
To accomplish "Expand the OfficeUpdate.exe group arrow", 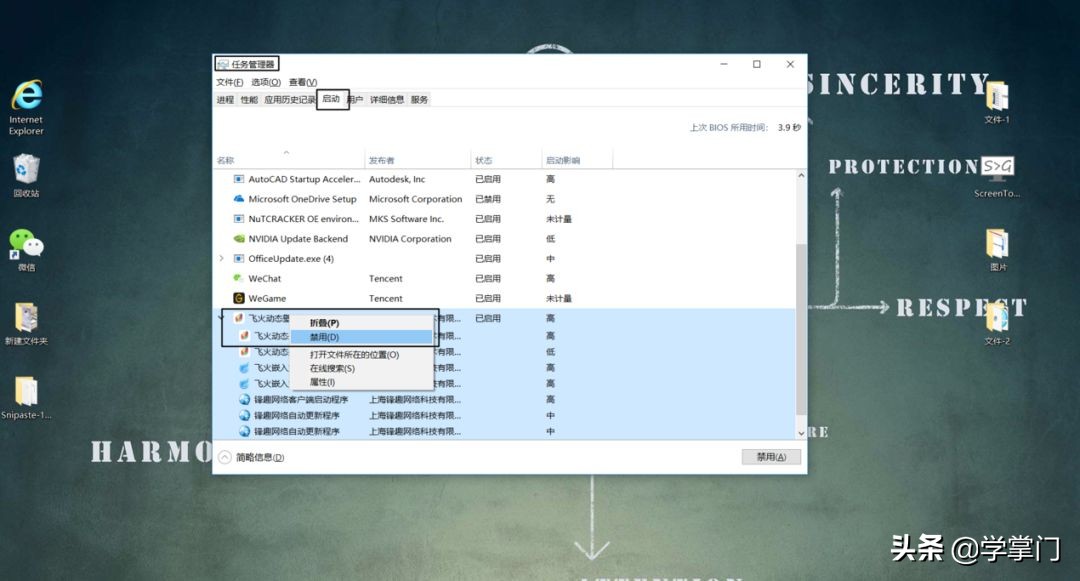I will (221, 258).
